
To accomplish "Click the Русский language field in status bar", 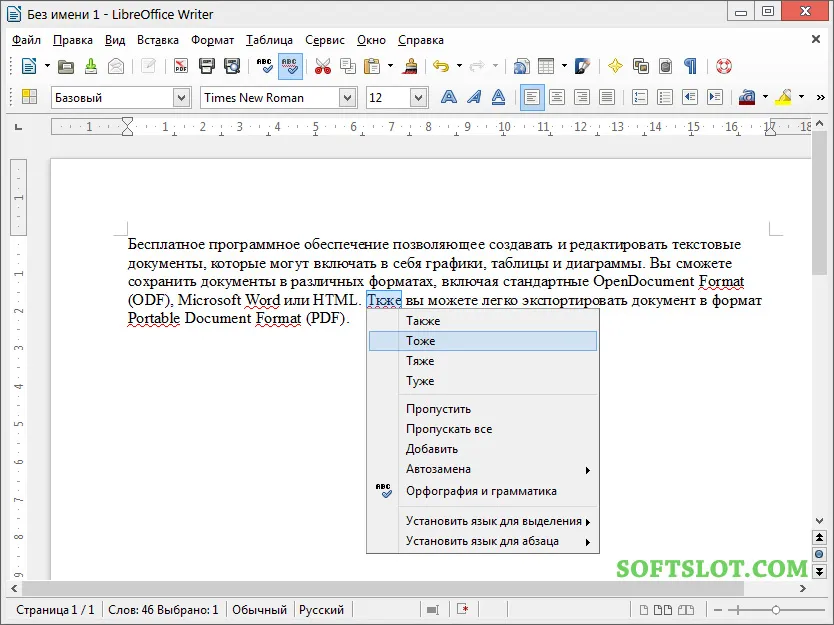I will coord(321,610).
